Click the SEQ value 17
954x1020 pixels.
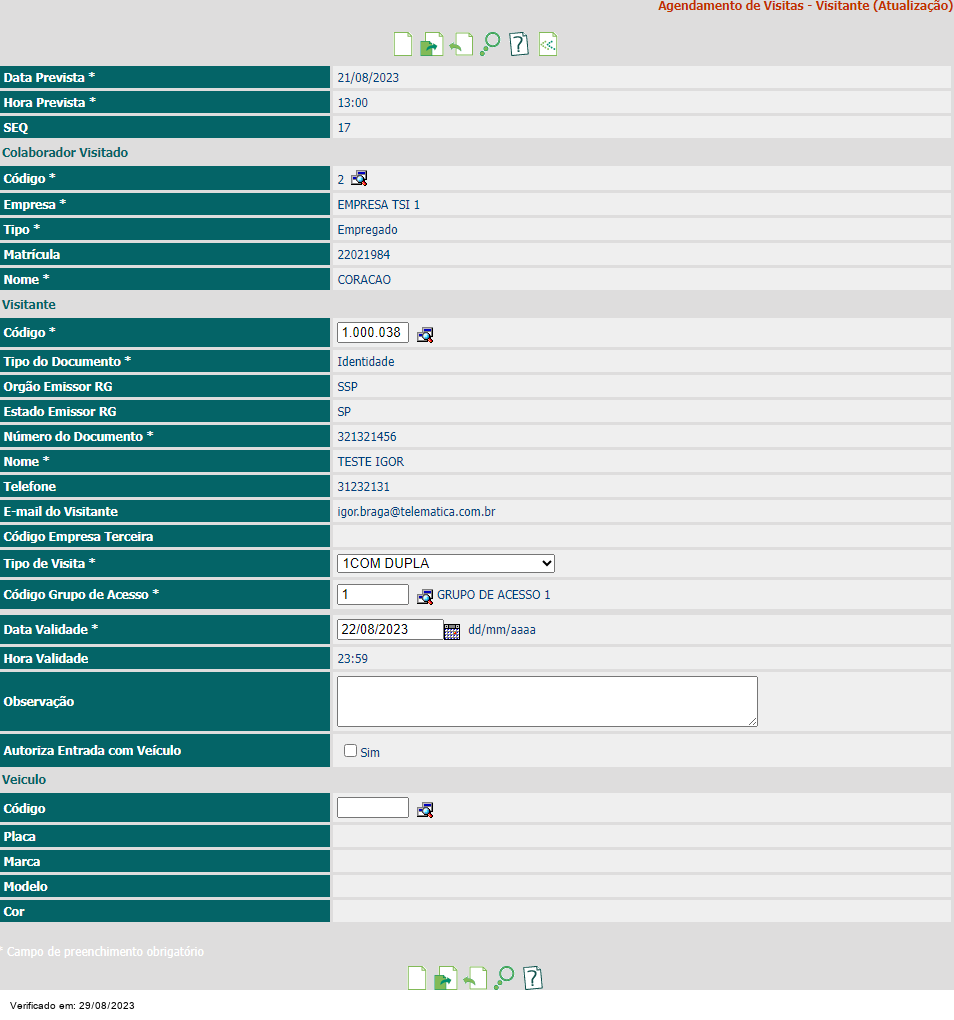click(x=344, y=128)
